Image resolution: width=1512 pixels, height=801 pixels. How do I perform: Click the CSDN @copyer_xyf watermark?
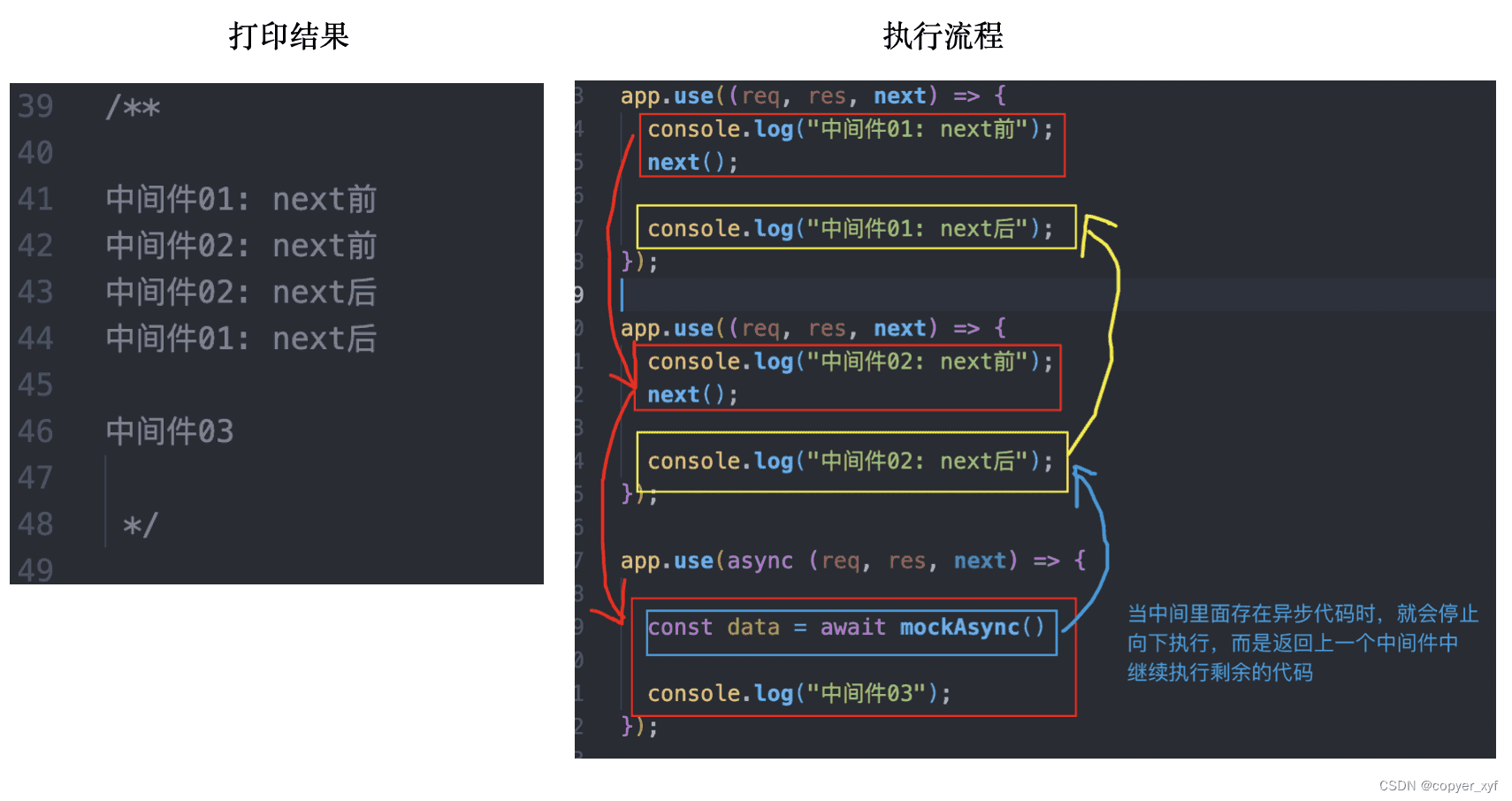1438,786
